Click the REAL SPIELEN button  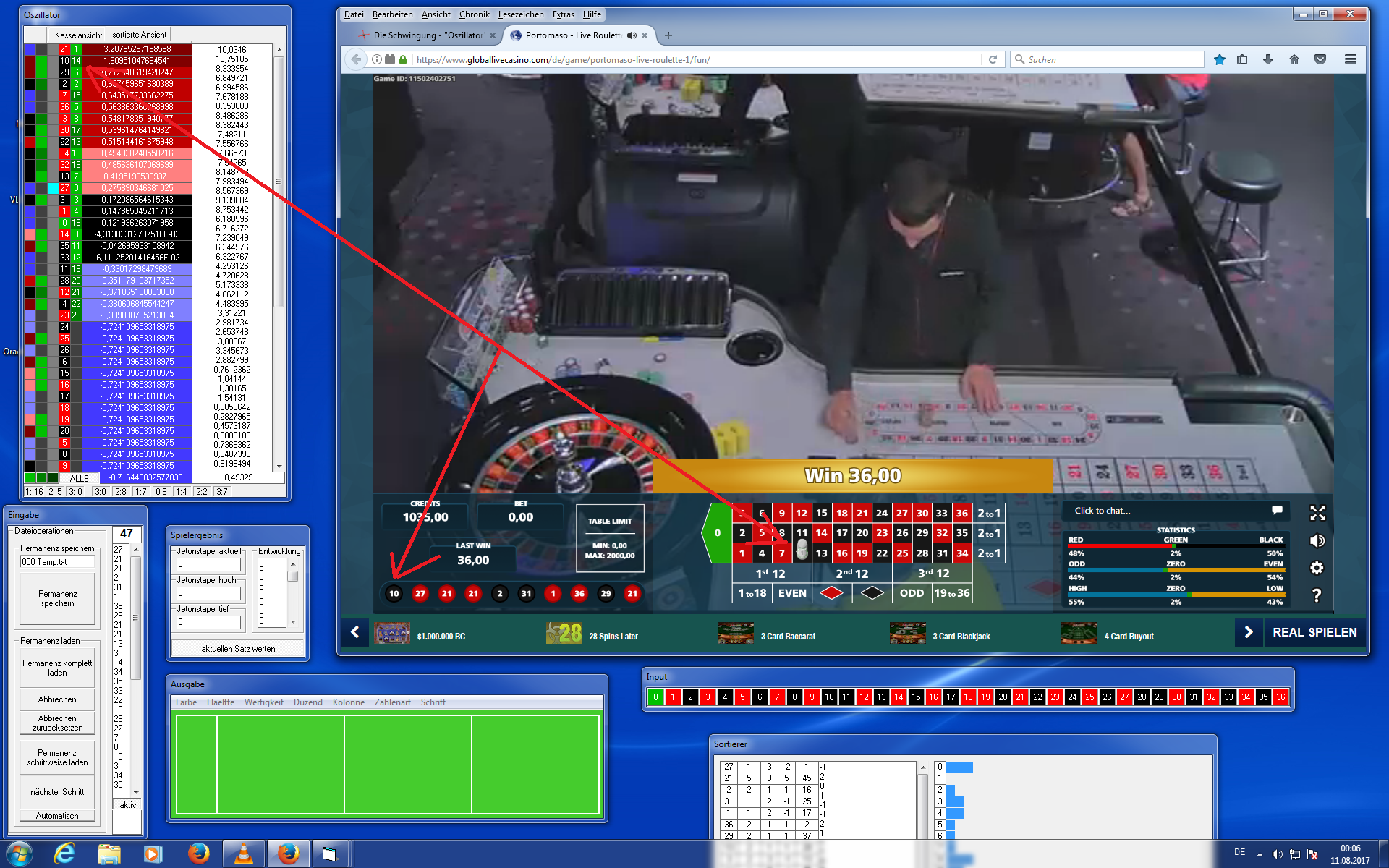click(x=1314, y=632)
